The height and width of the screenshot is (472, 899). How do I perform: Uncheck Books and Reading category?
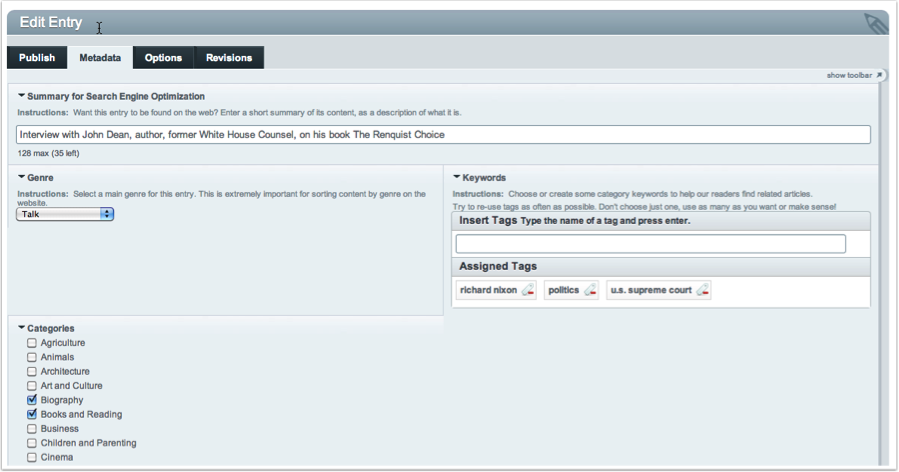(x=32, y=414)
